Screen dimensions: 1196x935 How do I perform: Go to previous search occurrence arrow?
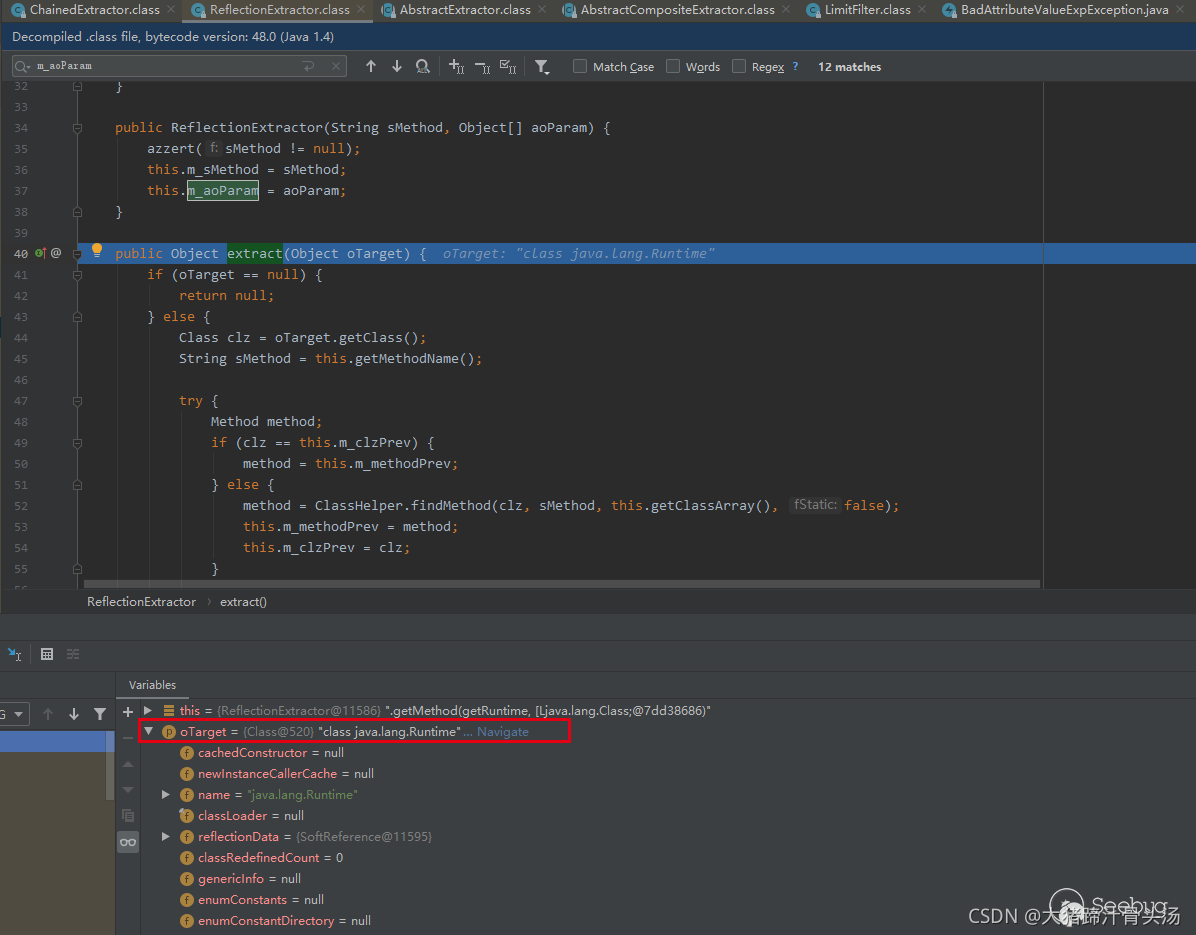(371, 67)
